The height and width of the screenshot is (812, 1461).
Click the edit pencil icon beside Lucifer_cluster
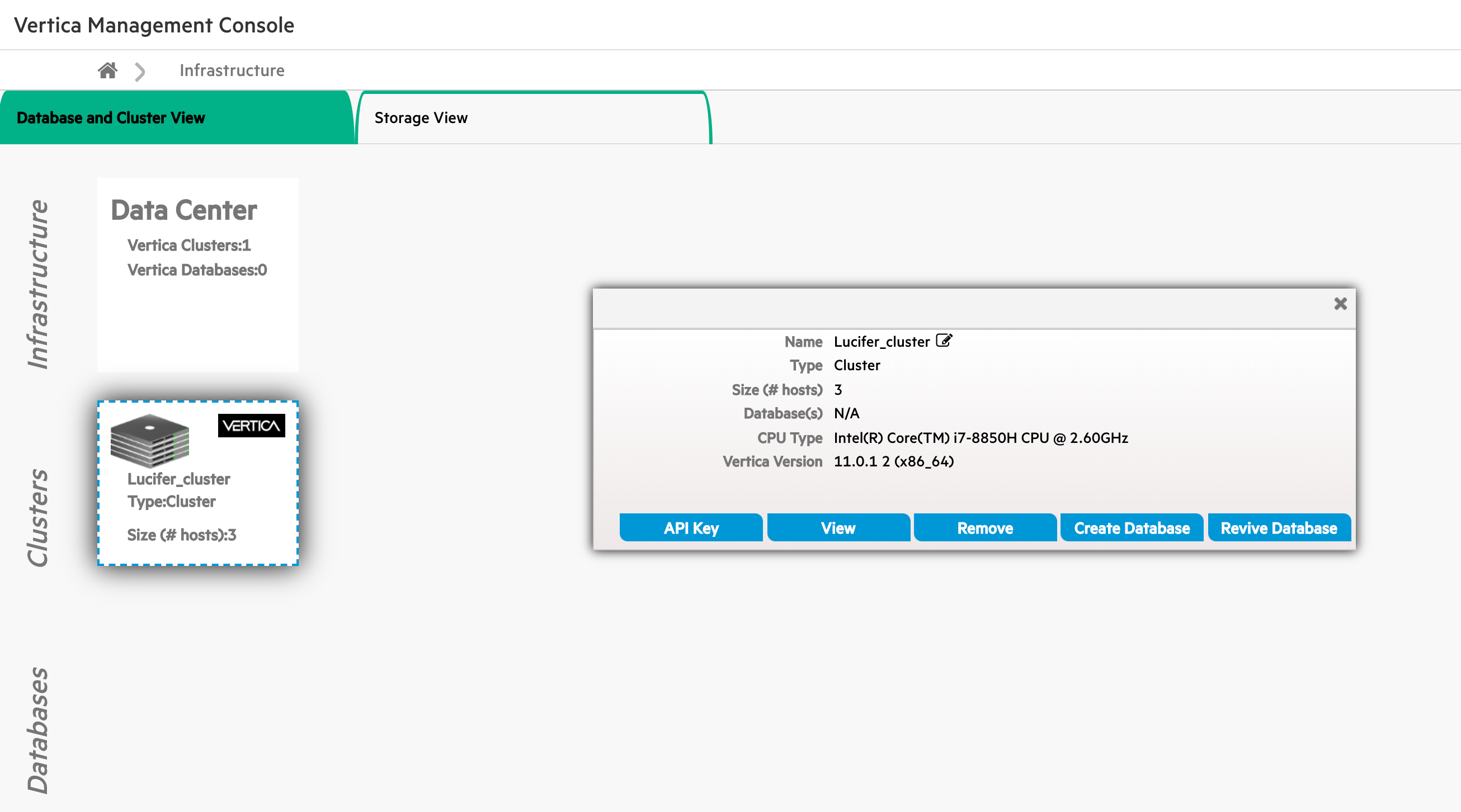(943, 341)
